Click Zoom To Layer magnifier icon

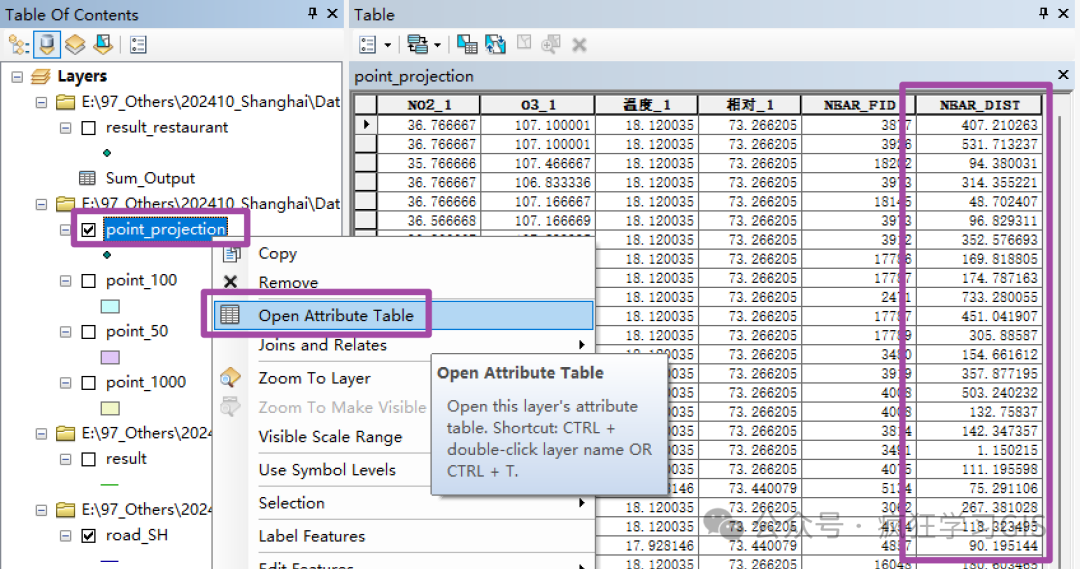(x=230, y=377)
